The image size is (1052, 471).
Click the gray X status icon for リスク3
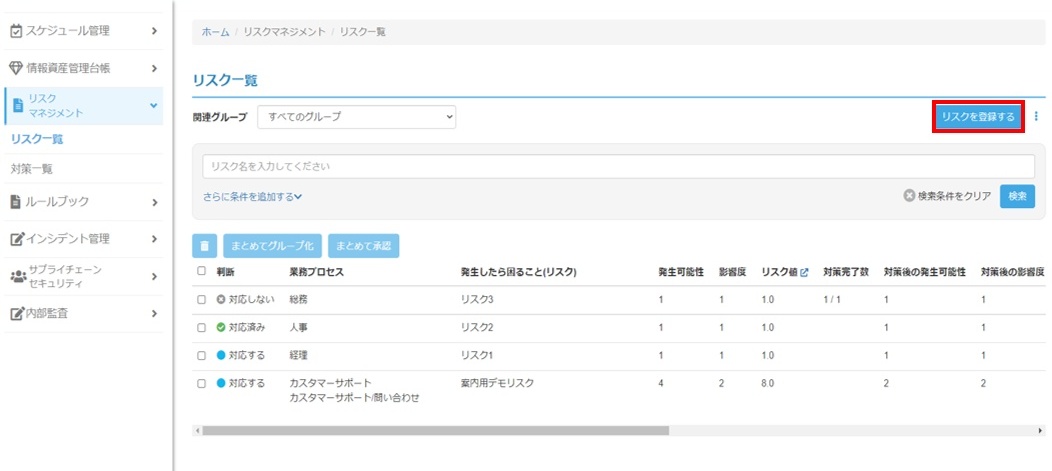(221, 299)
